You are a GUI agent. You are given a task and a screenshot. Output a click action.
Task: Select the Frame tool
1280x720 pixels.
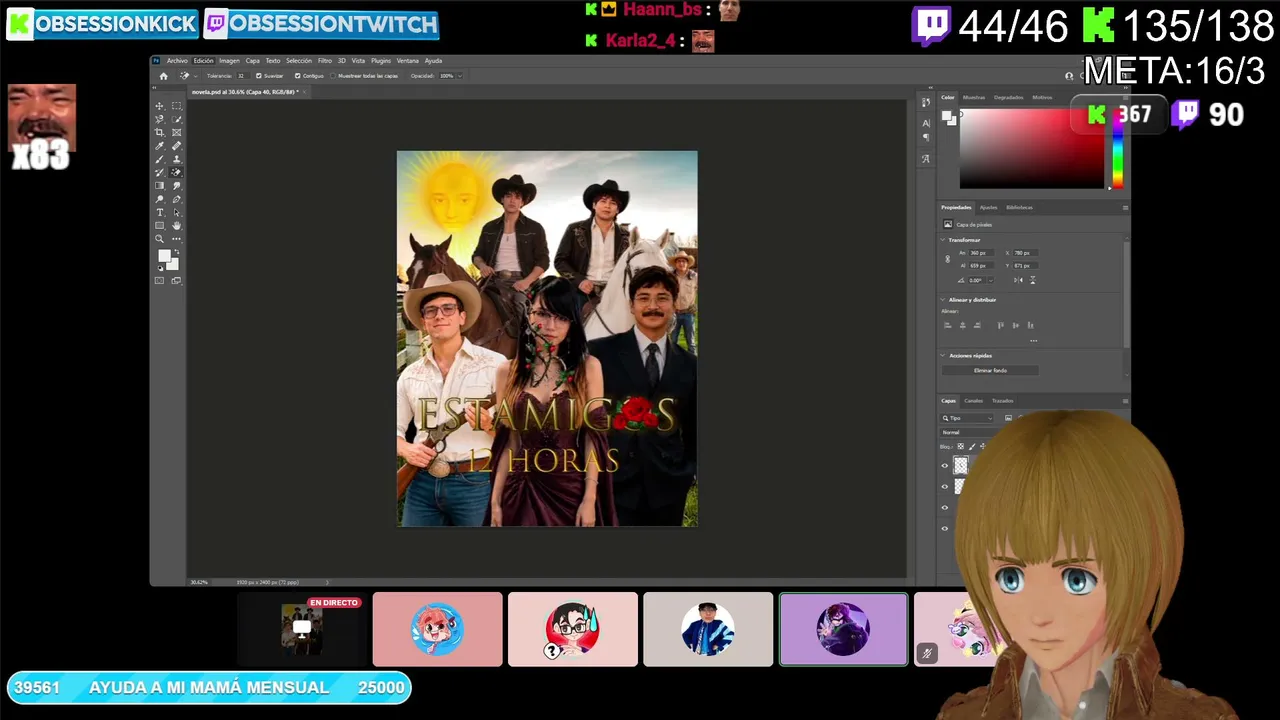pos(177,132)
